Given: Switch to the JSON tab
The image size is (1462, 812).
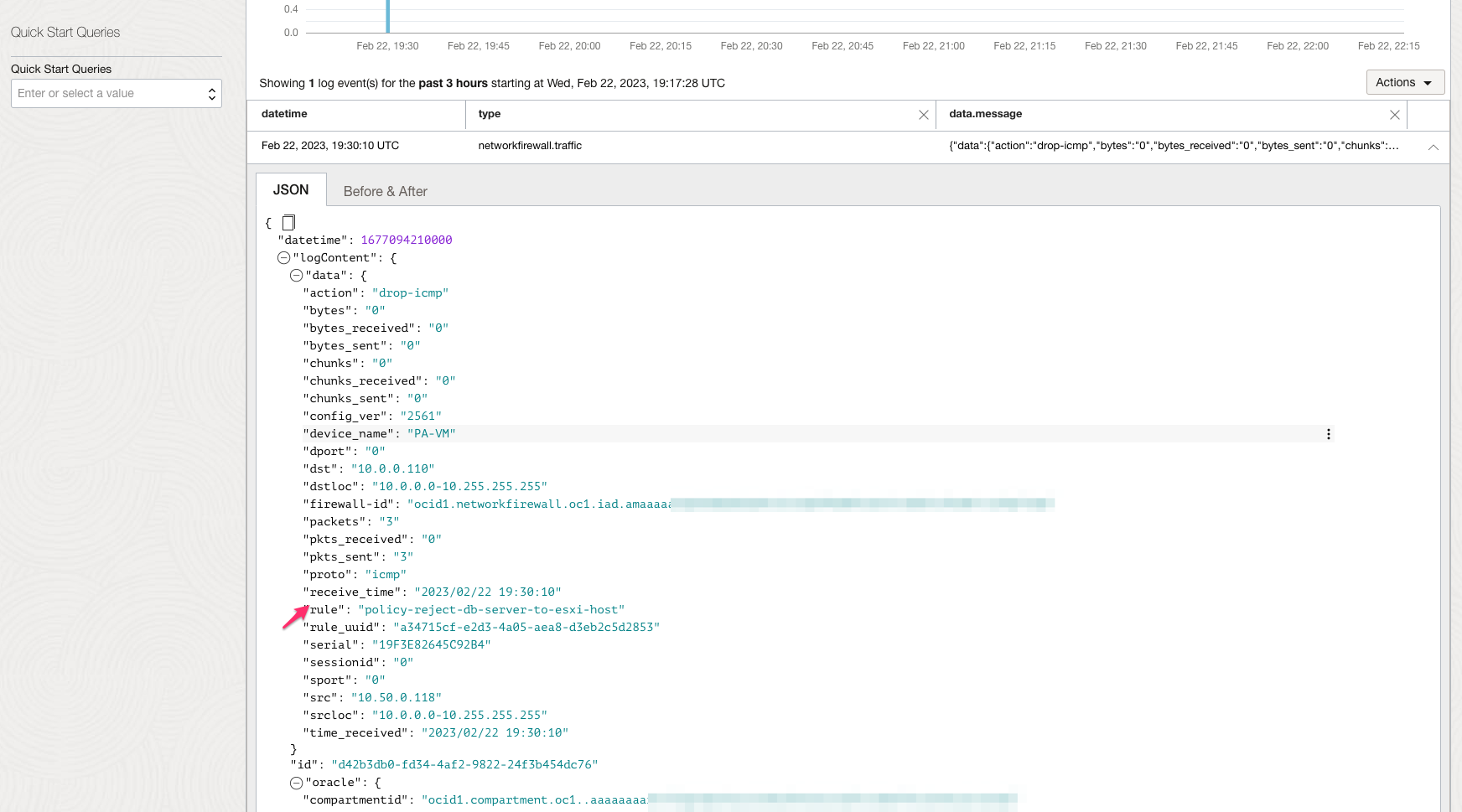Looking at the screenshot, I should coord(291,190).
